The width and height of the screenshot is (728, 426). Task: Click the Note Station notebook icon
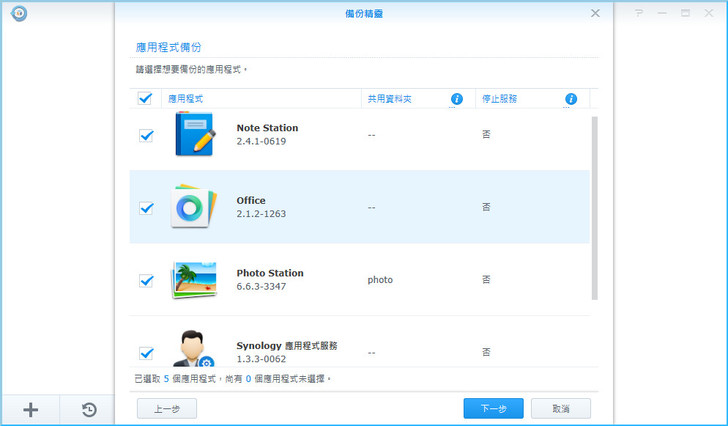pyautogui.click(x=194, y=134)
